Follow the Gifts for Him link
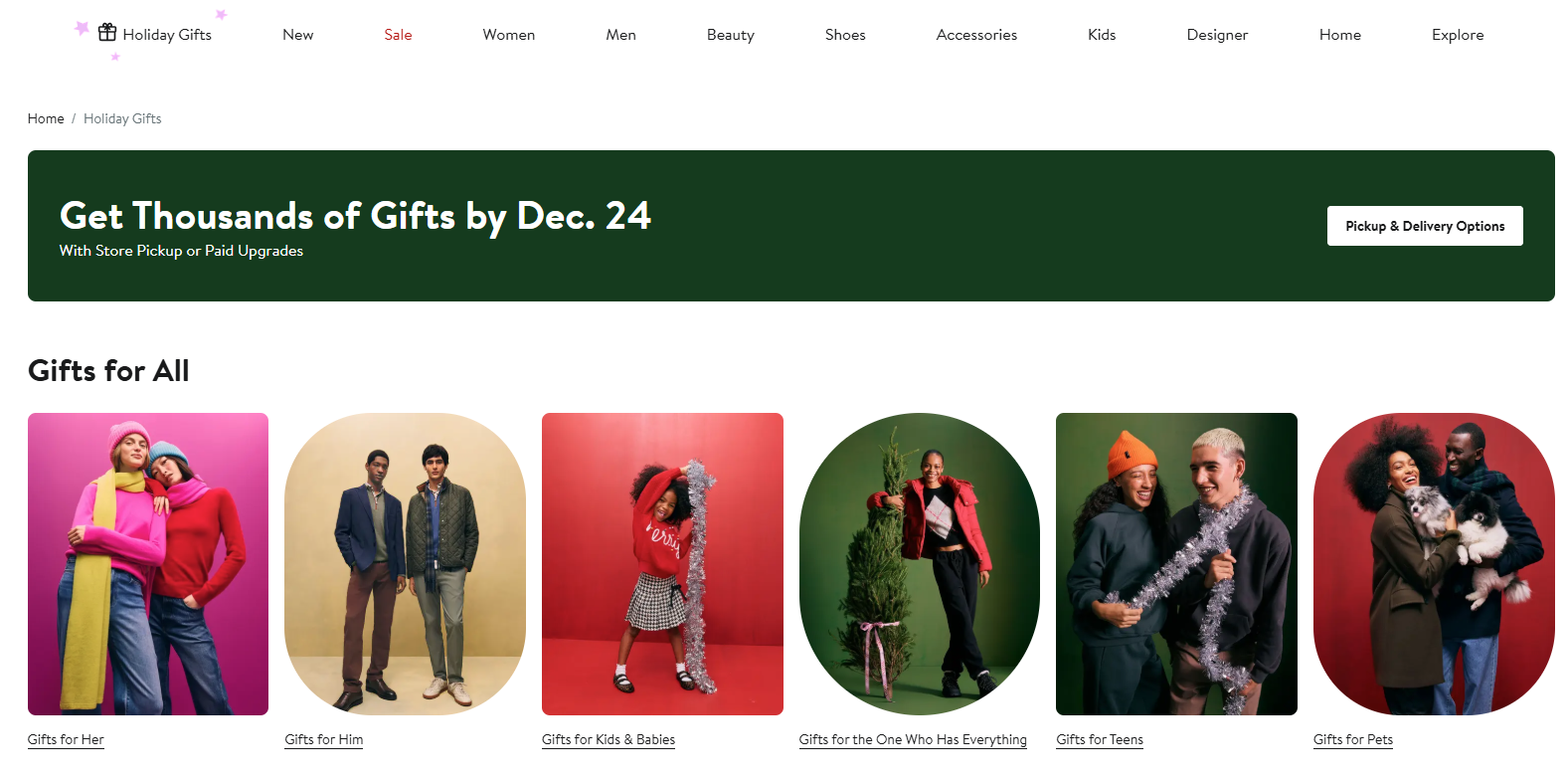The width and height of the screenshot is (1568, 784). pyautogui.click(x=323, y=739)
